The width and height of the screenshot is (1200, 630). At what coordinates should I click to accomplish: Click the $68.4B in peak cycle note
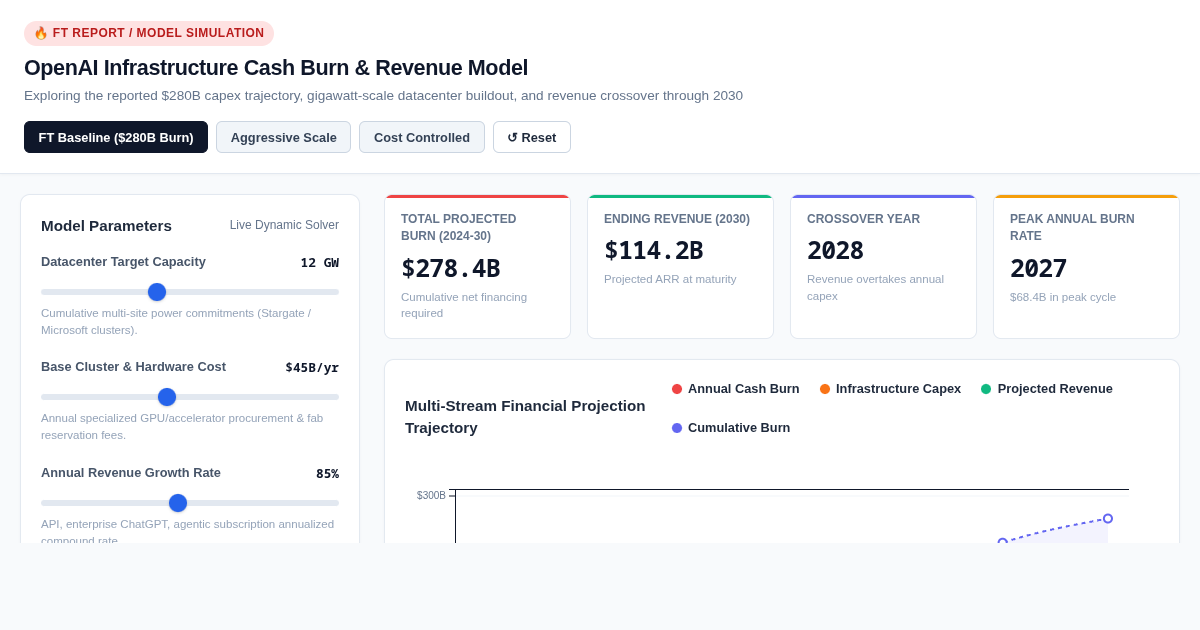[x=1063, y=297]
